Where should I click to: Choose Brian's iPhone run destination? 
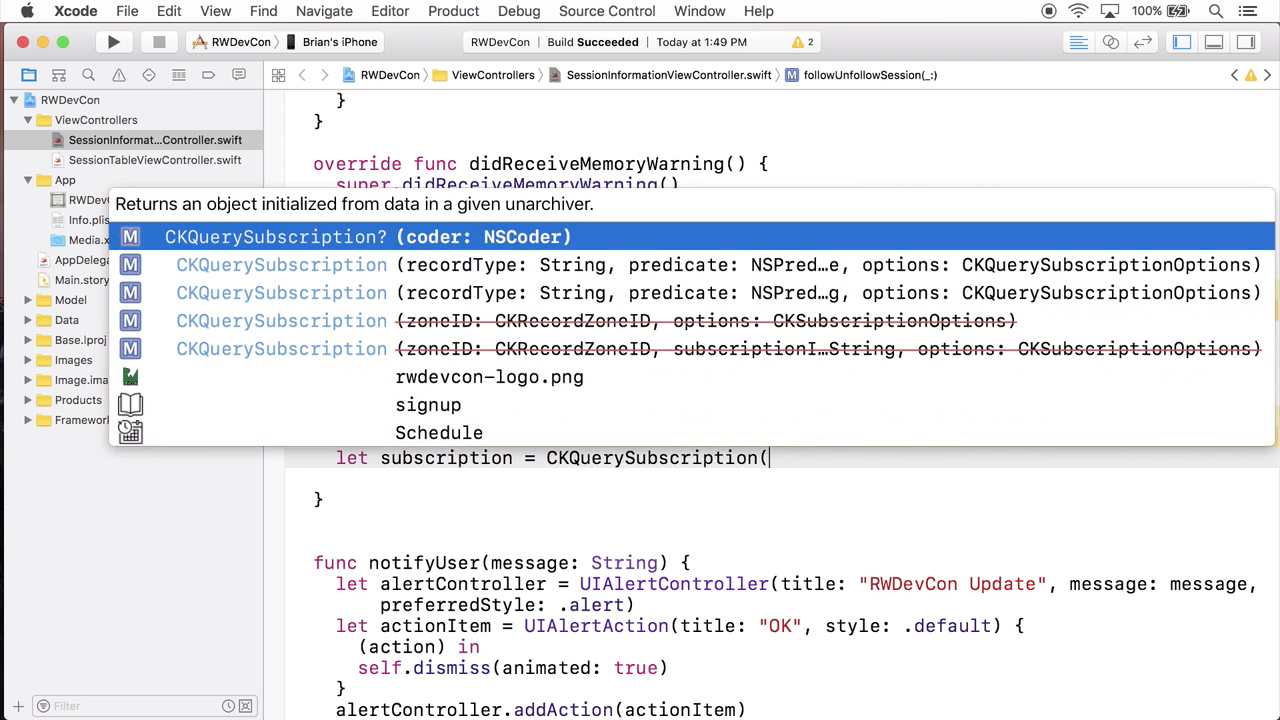pyautogui.click(x=332, y=42)
